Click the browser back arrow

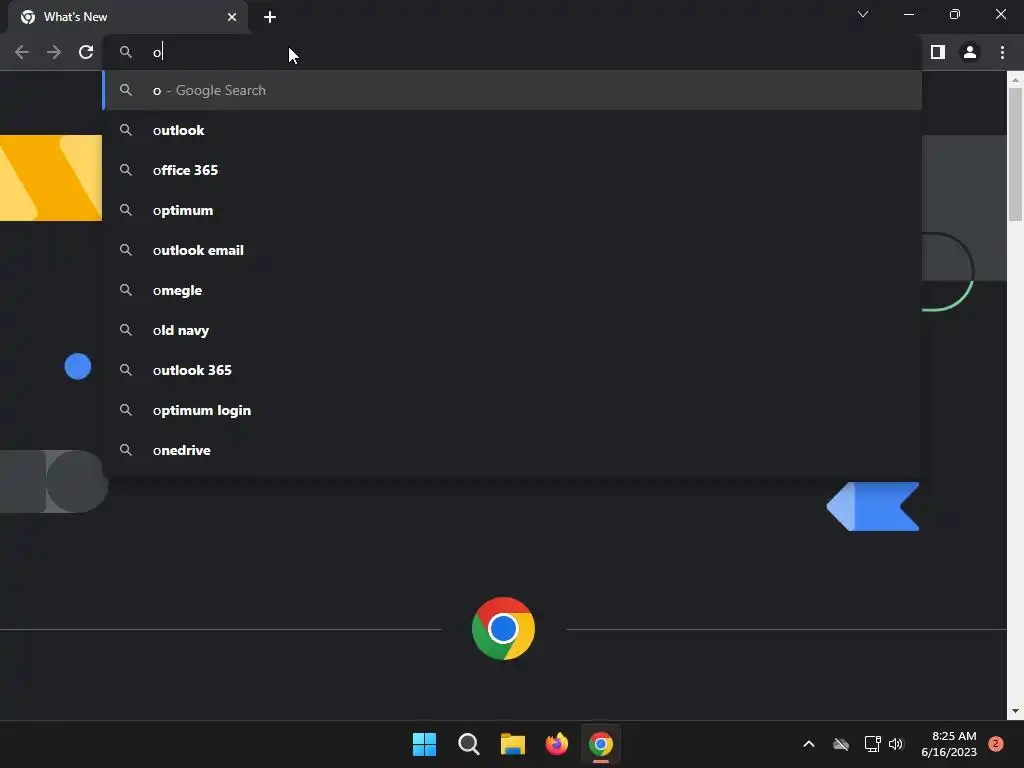pos(22,52)
